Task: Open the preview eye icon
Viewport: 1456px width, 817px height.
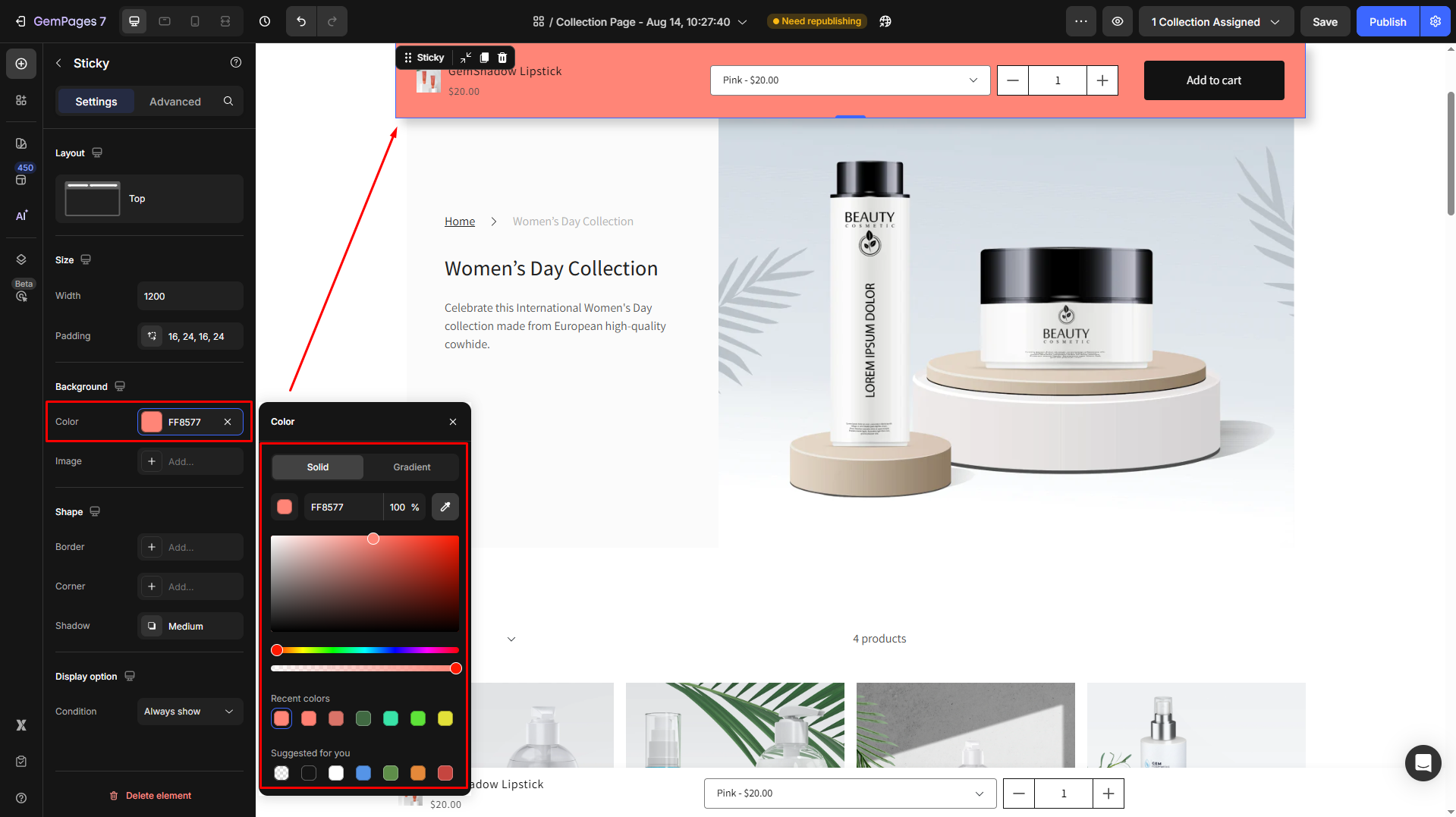Action: (x=1118, y=21)
